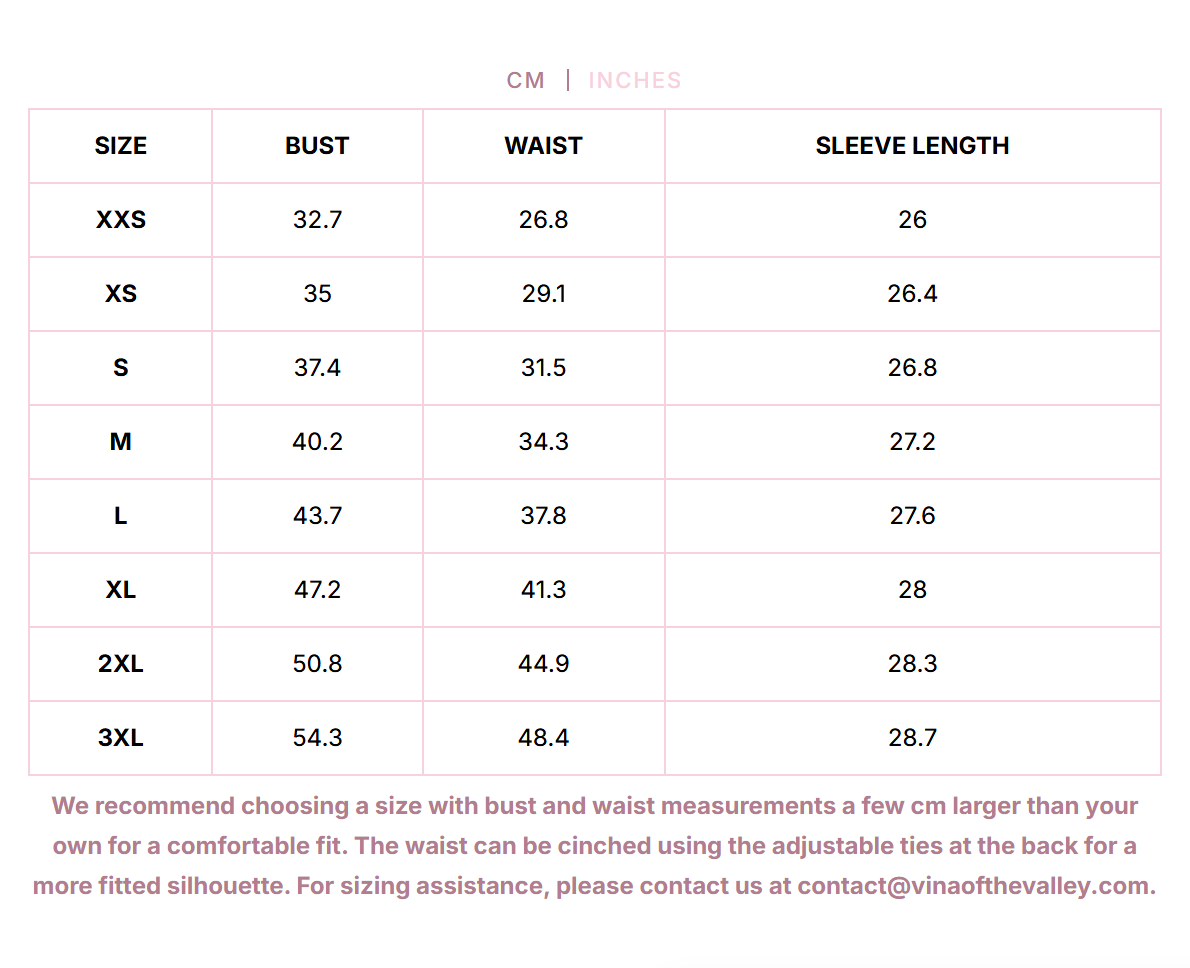Screen dimensions: 1190x968
Task: Click the 32.7 bust value for XXS
Action: pyautogui.click(x=317, y=219)
